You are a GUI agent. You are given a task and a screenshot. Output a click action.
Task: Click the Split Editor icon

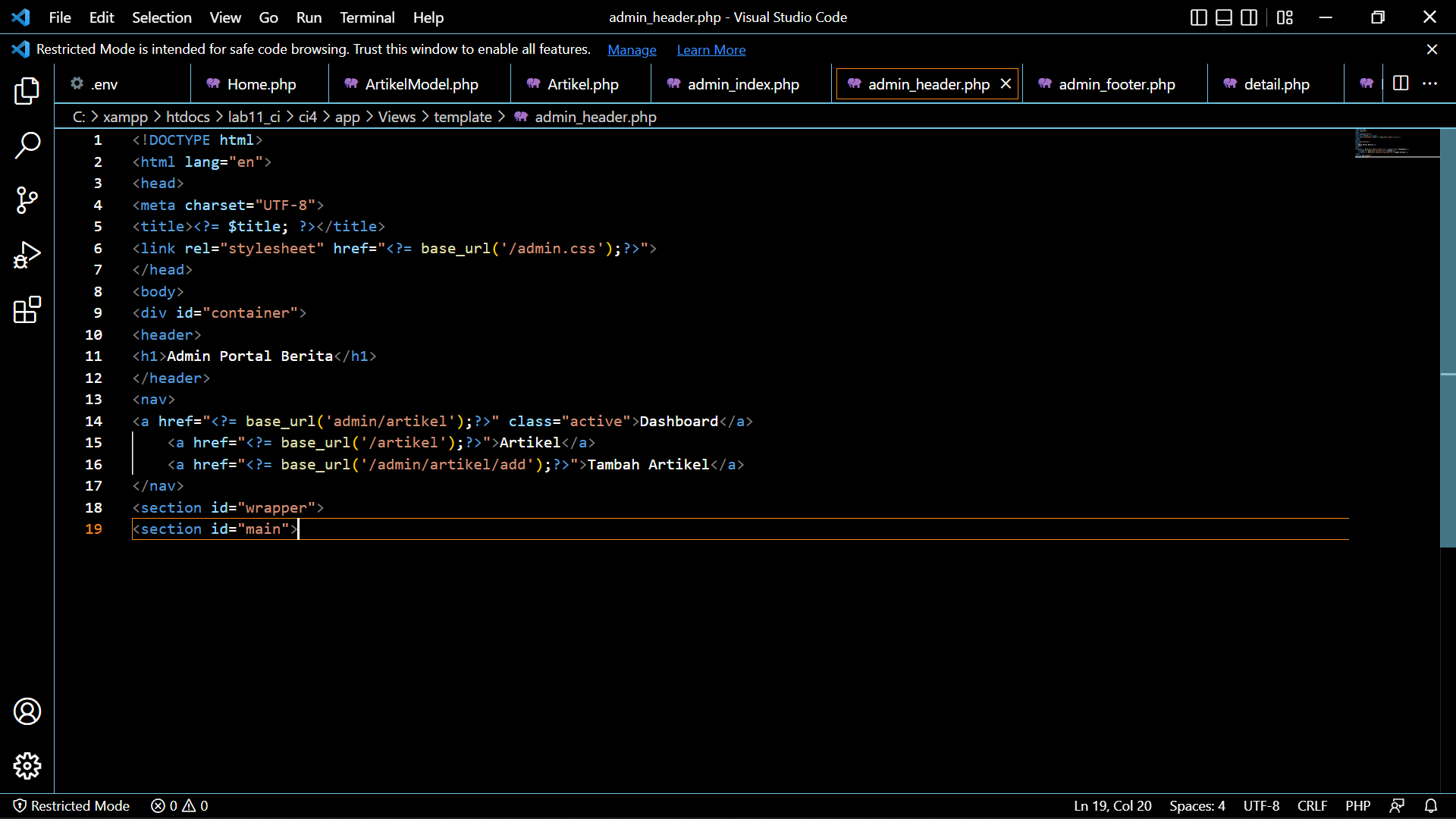click(x=1401, y=83)
